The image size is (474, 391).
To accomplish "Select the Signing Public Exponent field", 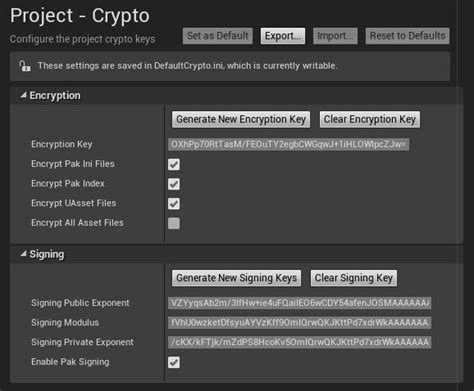I will pos(299,303).
